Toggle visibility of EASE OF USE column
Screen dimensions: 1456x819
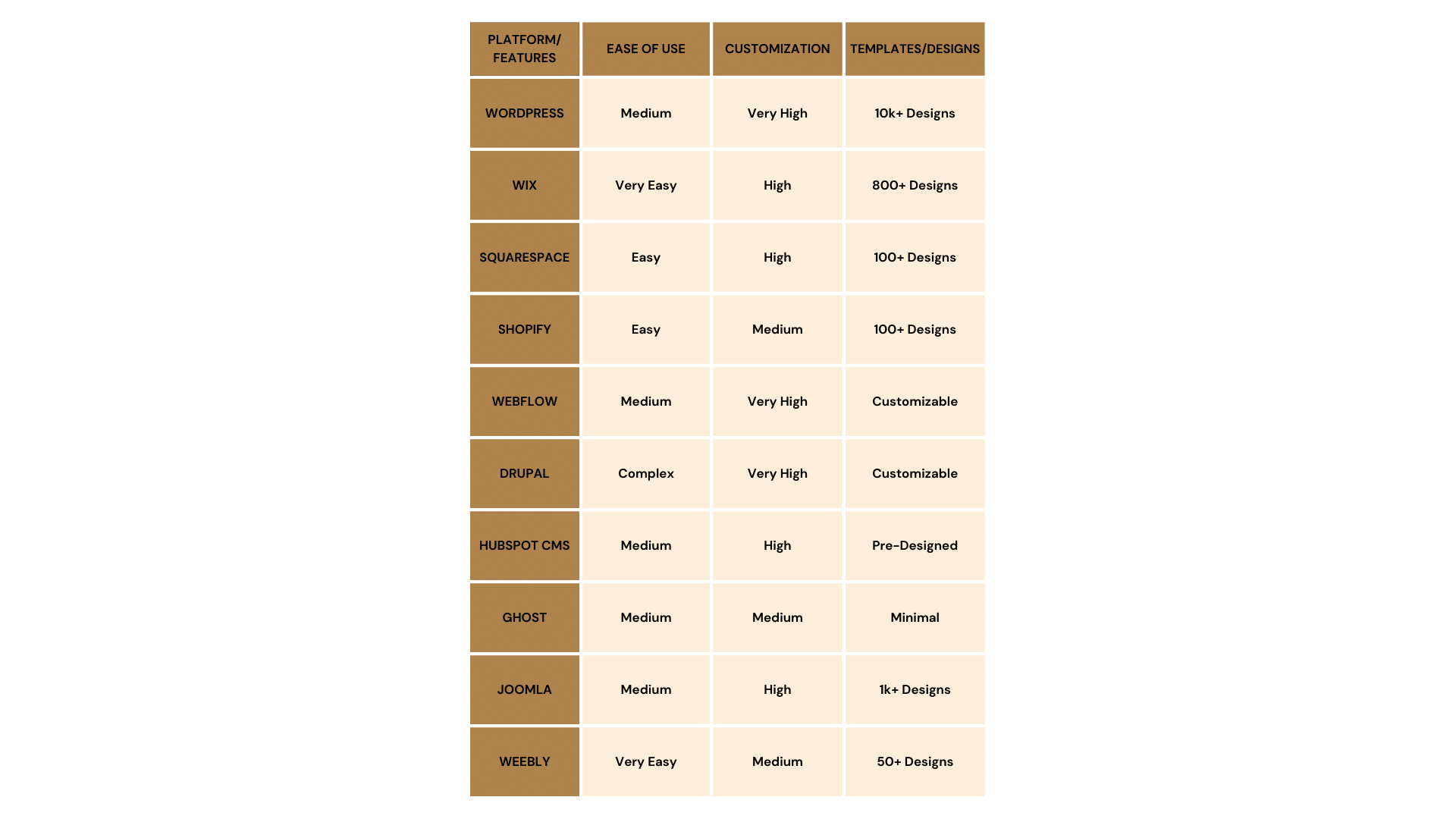[646, 48]
